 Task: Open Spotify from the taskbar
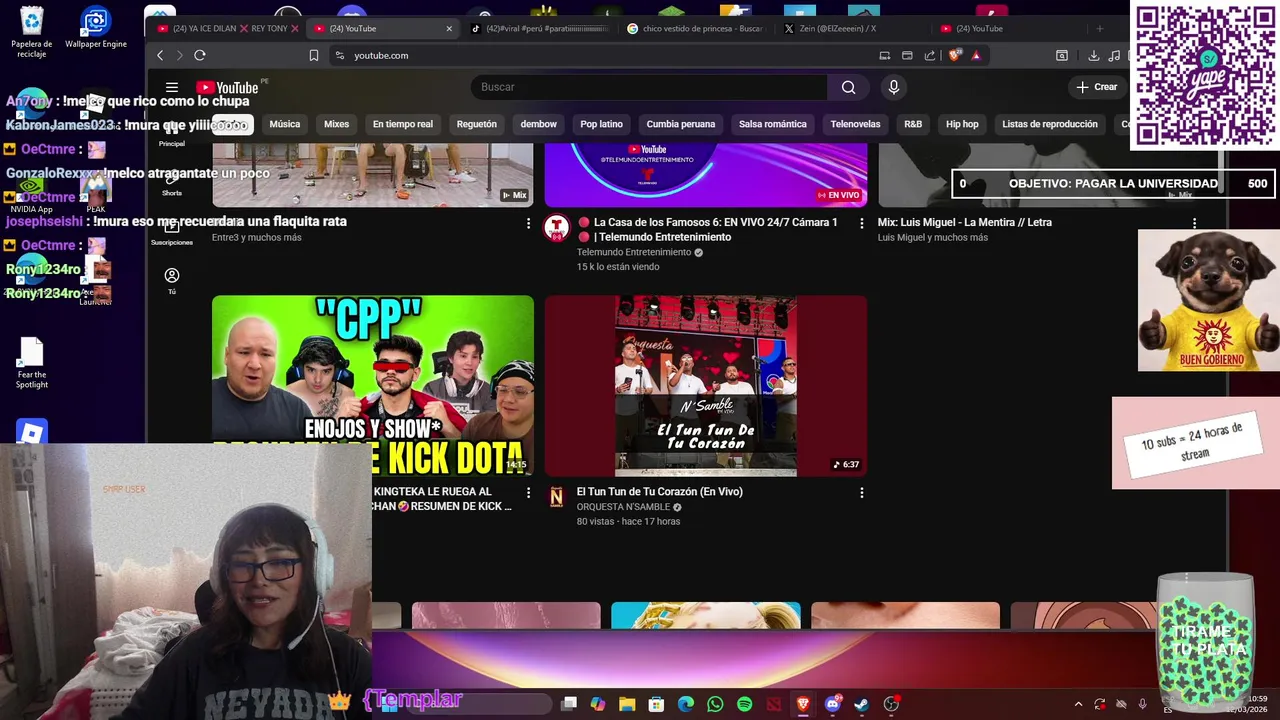click(x=744, y=704)
